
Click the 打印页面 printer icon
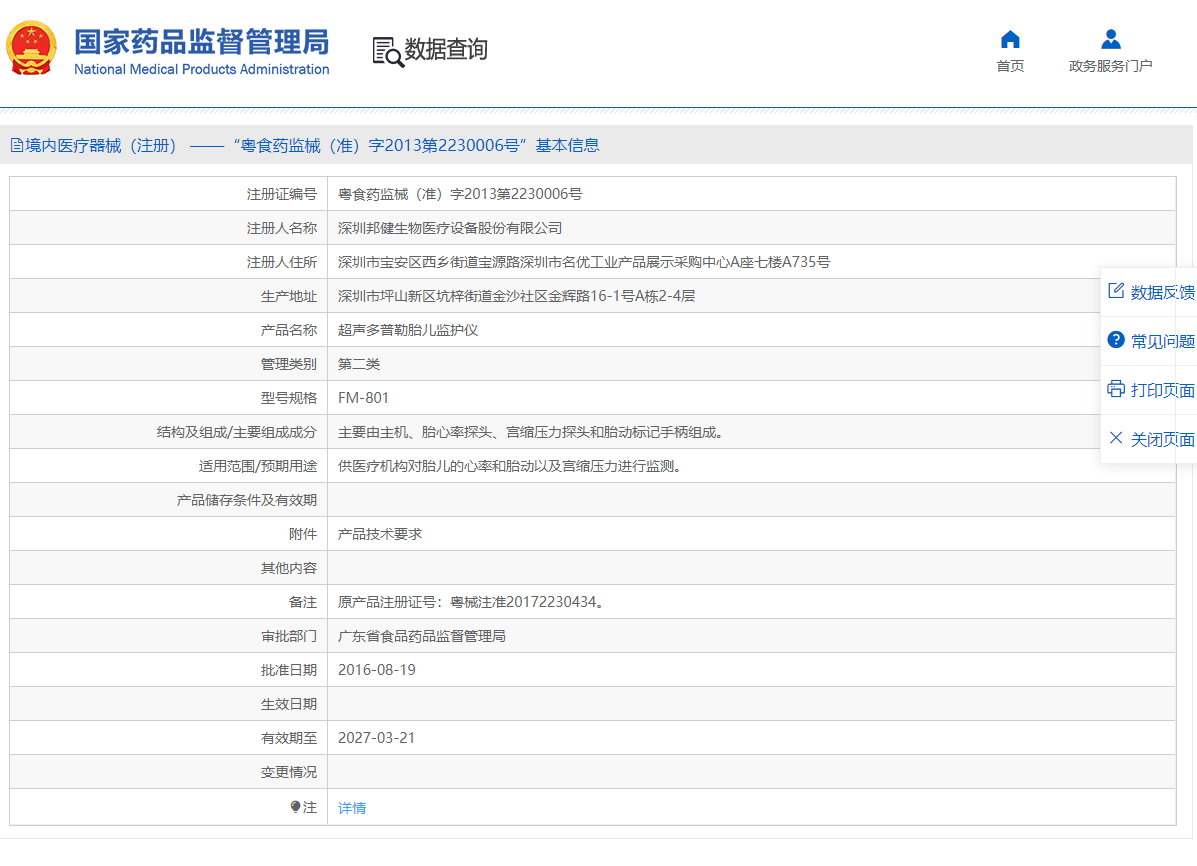1116,389
